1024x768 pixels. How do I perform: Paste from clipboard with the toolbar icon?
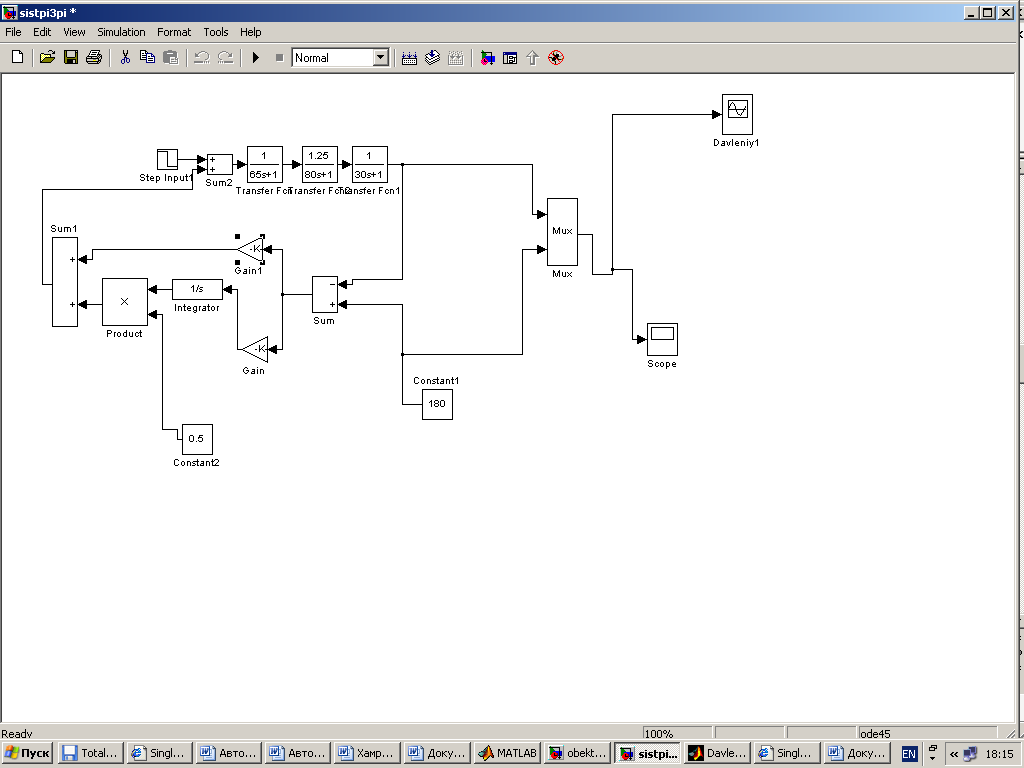170,57
